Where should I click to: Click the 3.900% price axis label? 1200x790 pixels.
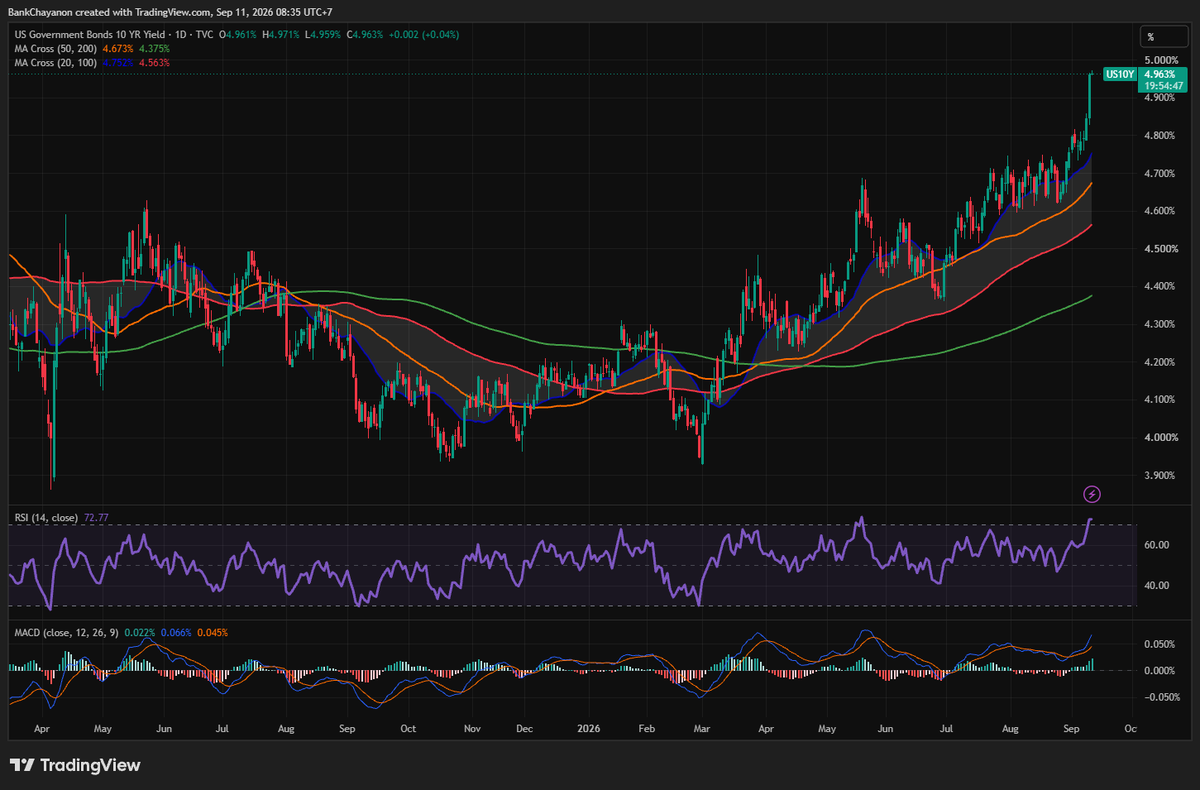1161,476
